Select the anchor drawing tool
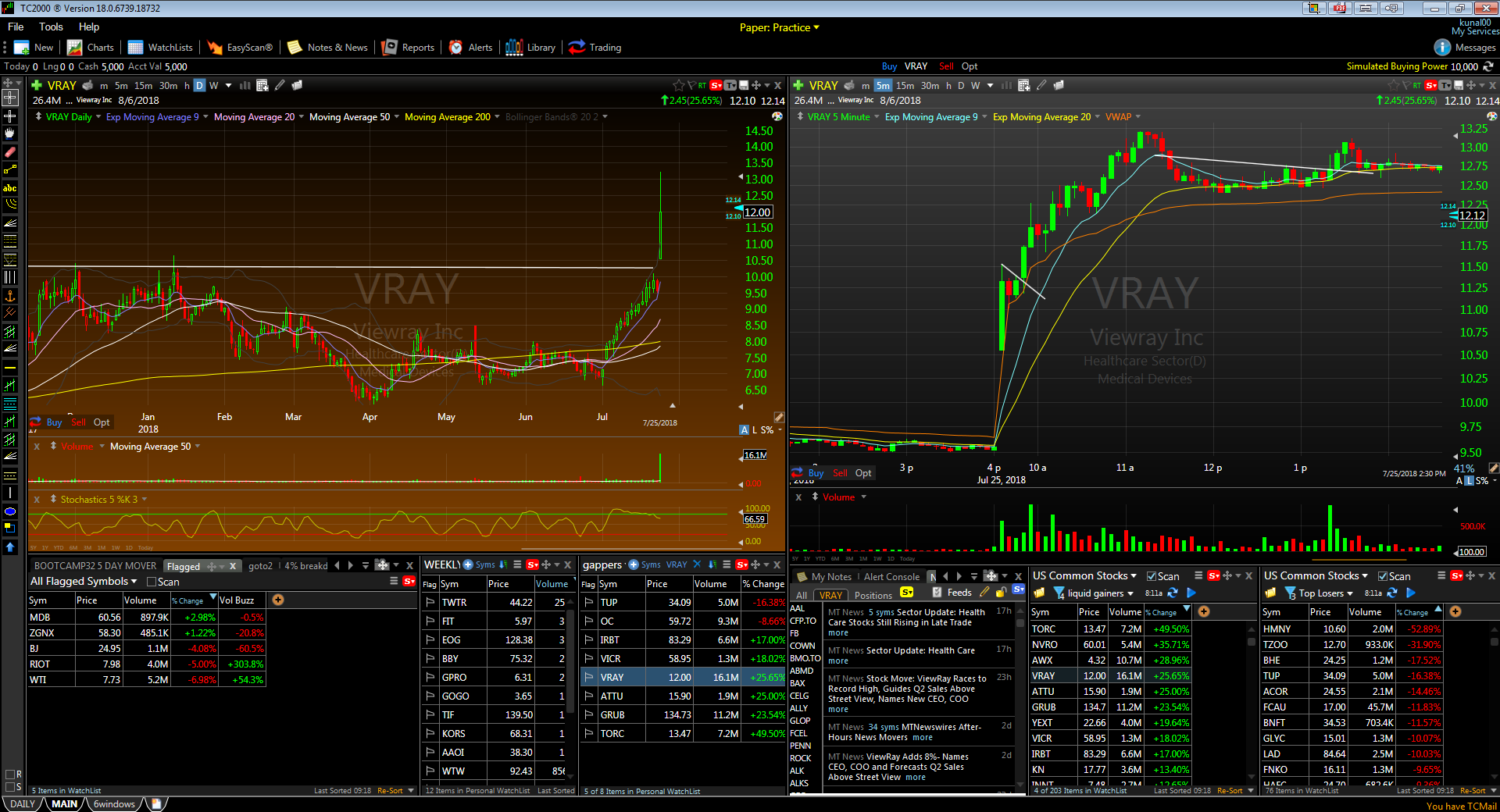Viewport: 1500px width, 812px height. [10, 295]
